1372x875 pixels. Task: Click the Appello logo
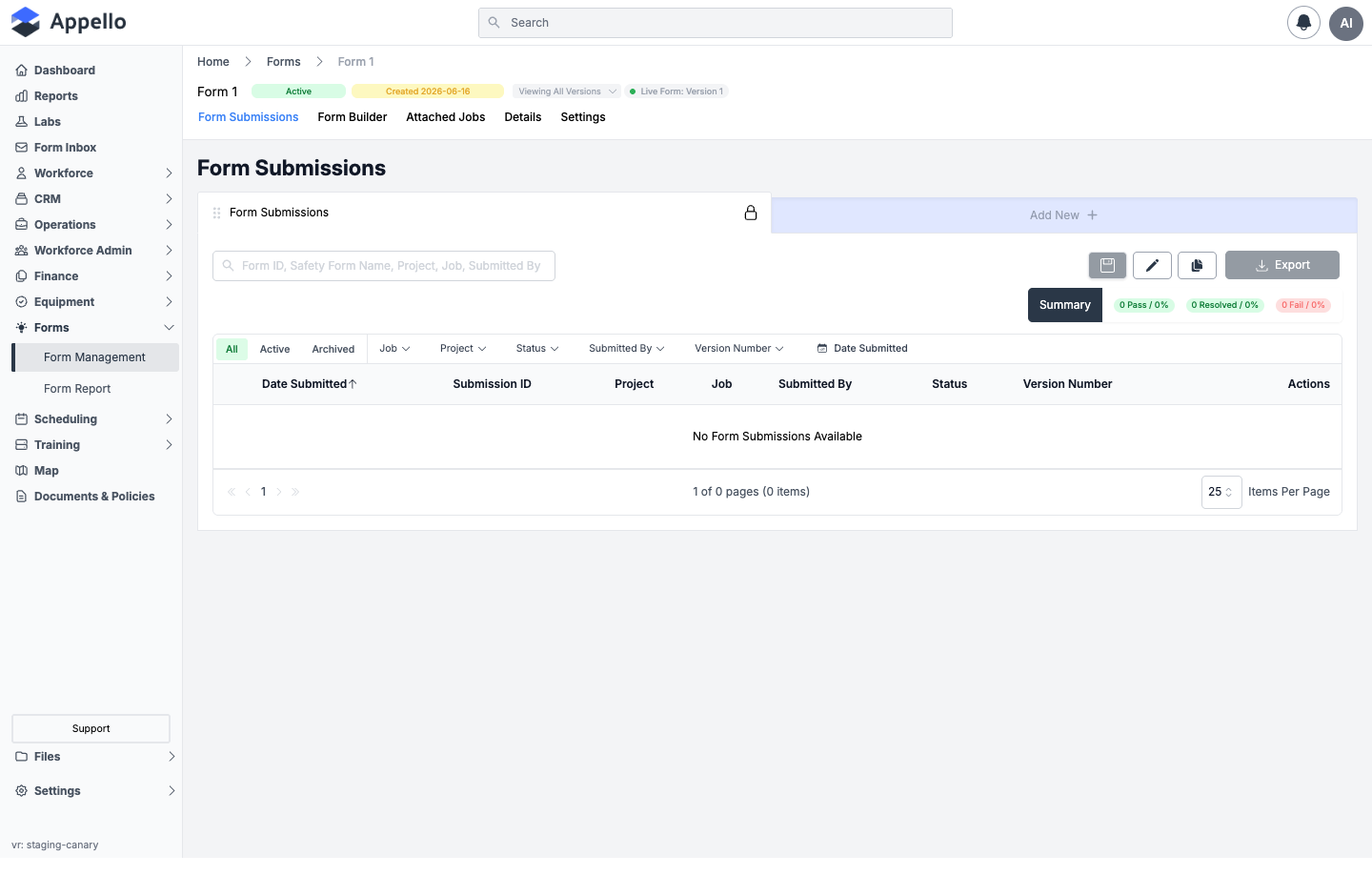69,22
